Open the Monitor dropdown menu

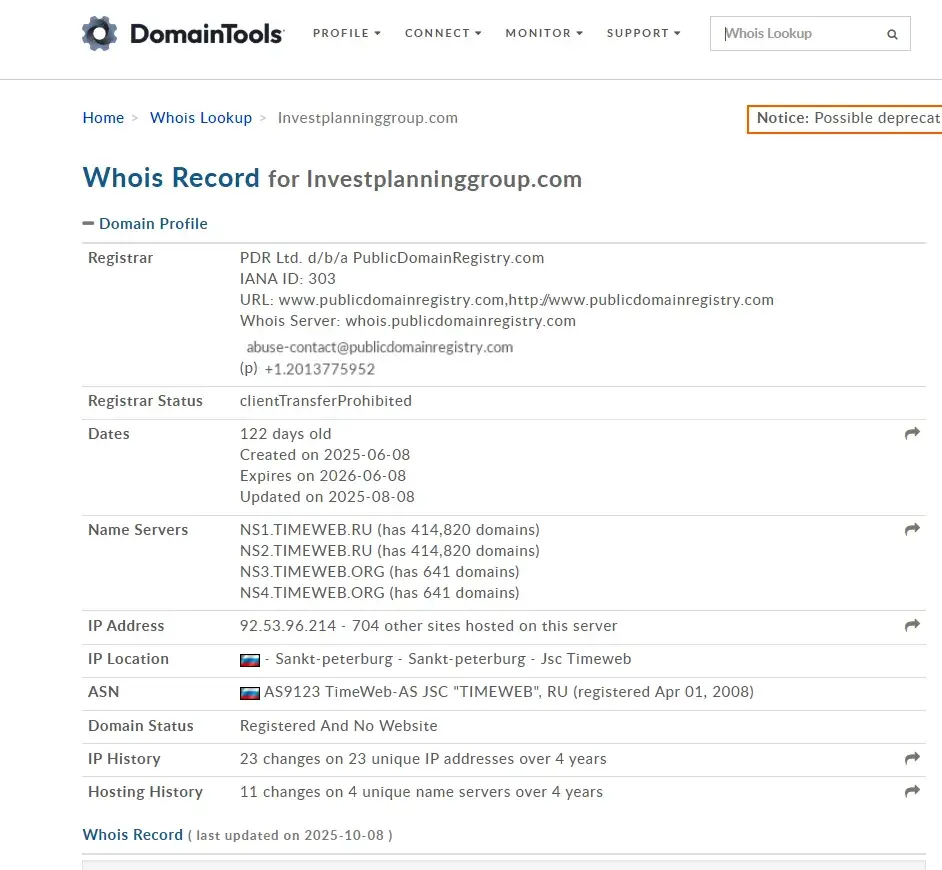544,33
